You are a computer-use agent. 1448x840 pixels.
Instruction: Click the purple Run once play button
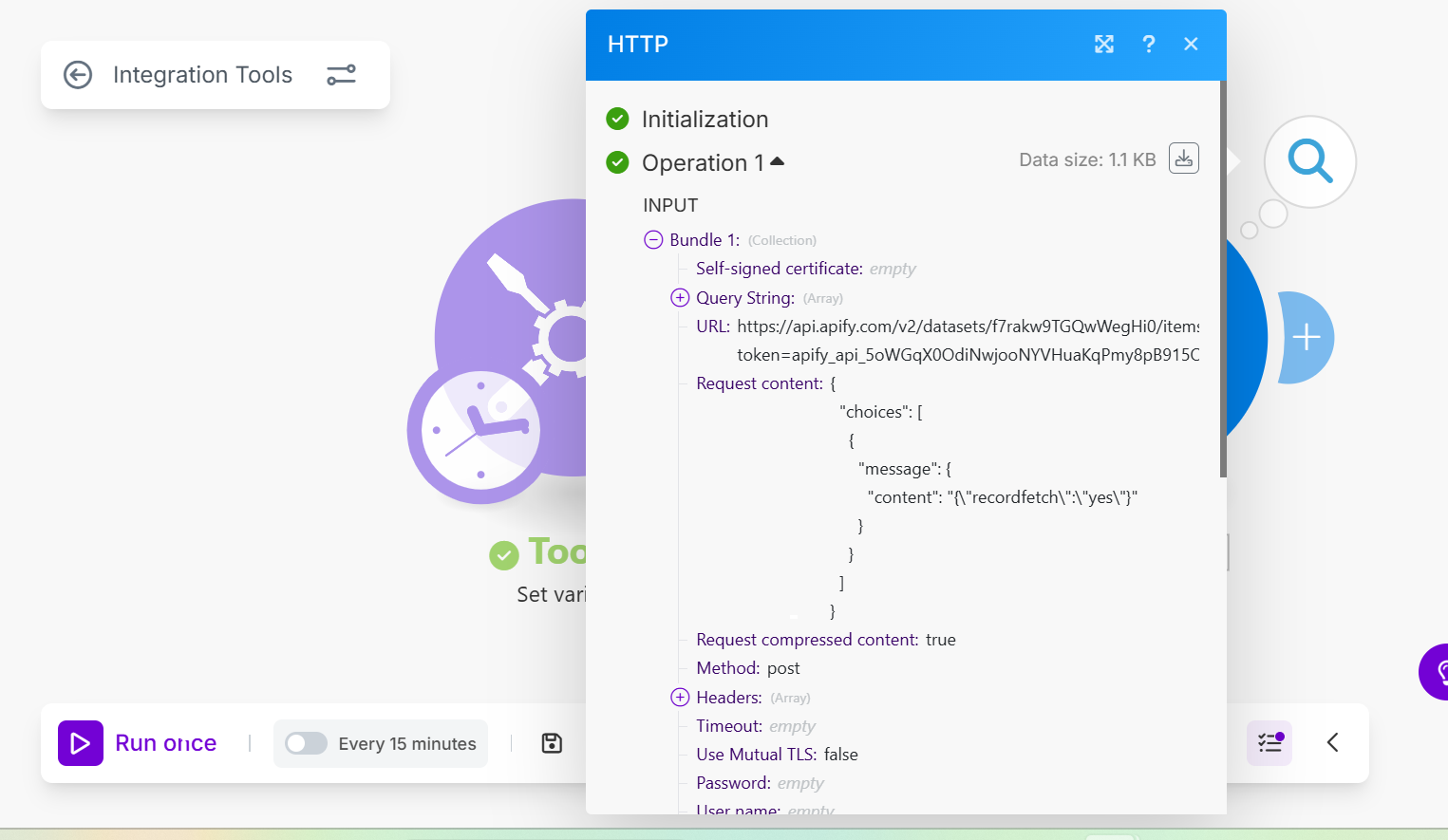81,743
